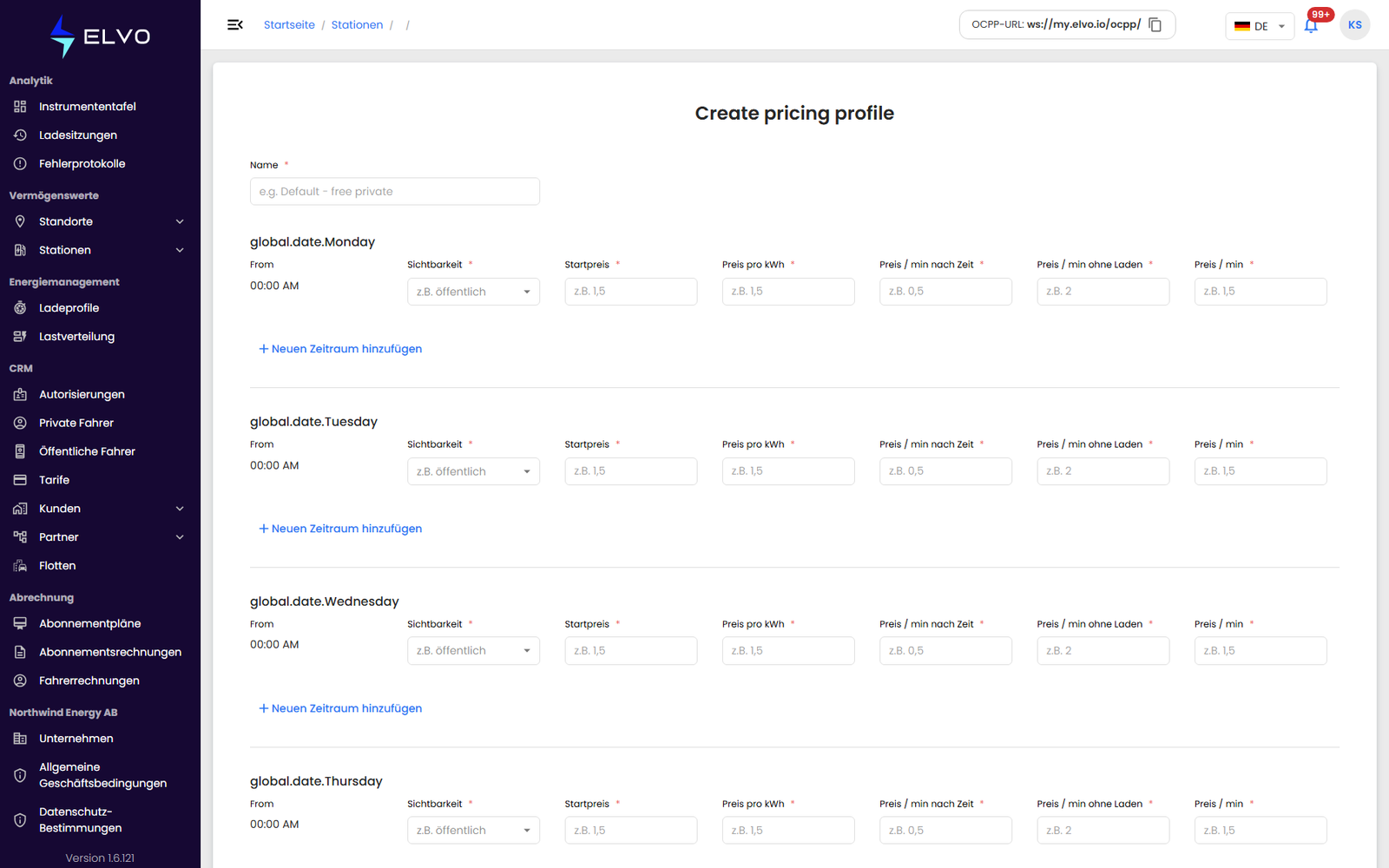
Task: Focus Monday's Preis pro kWh field
Action: 788,292
